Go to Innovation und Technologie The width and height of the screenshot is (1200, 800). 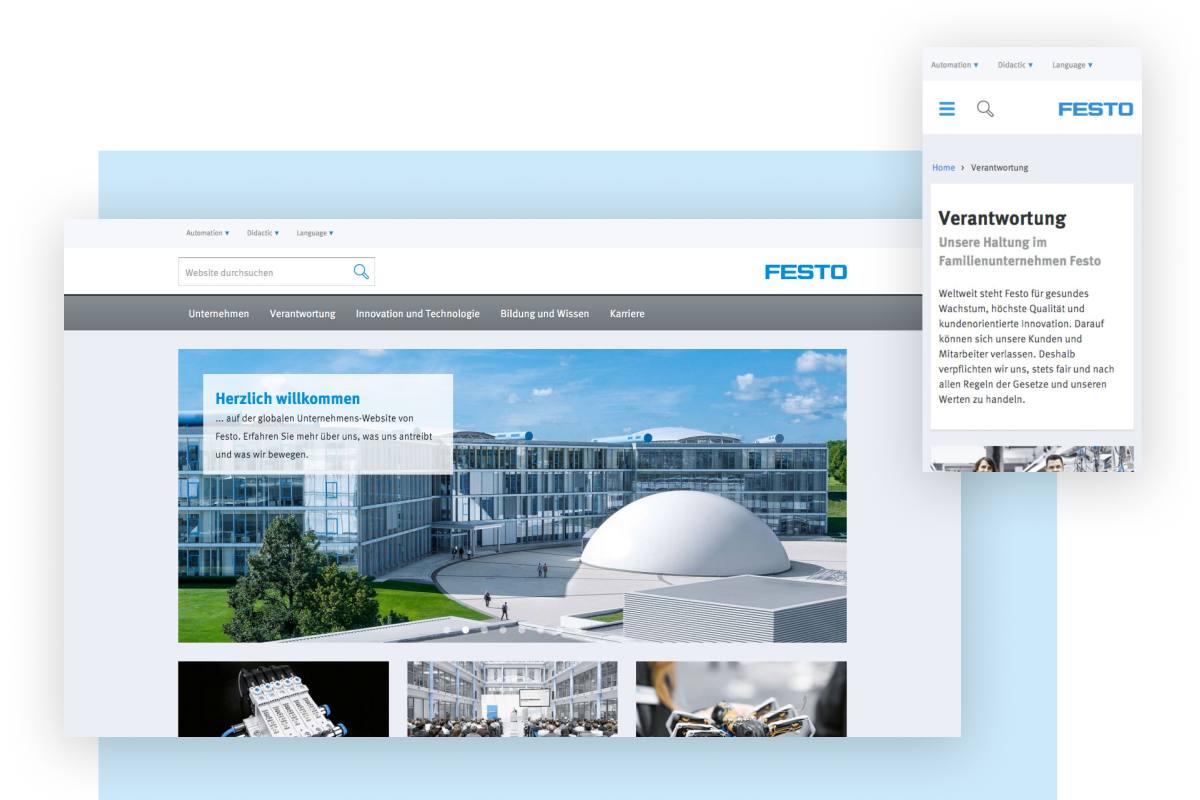417,314
